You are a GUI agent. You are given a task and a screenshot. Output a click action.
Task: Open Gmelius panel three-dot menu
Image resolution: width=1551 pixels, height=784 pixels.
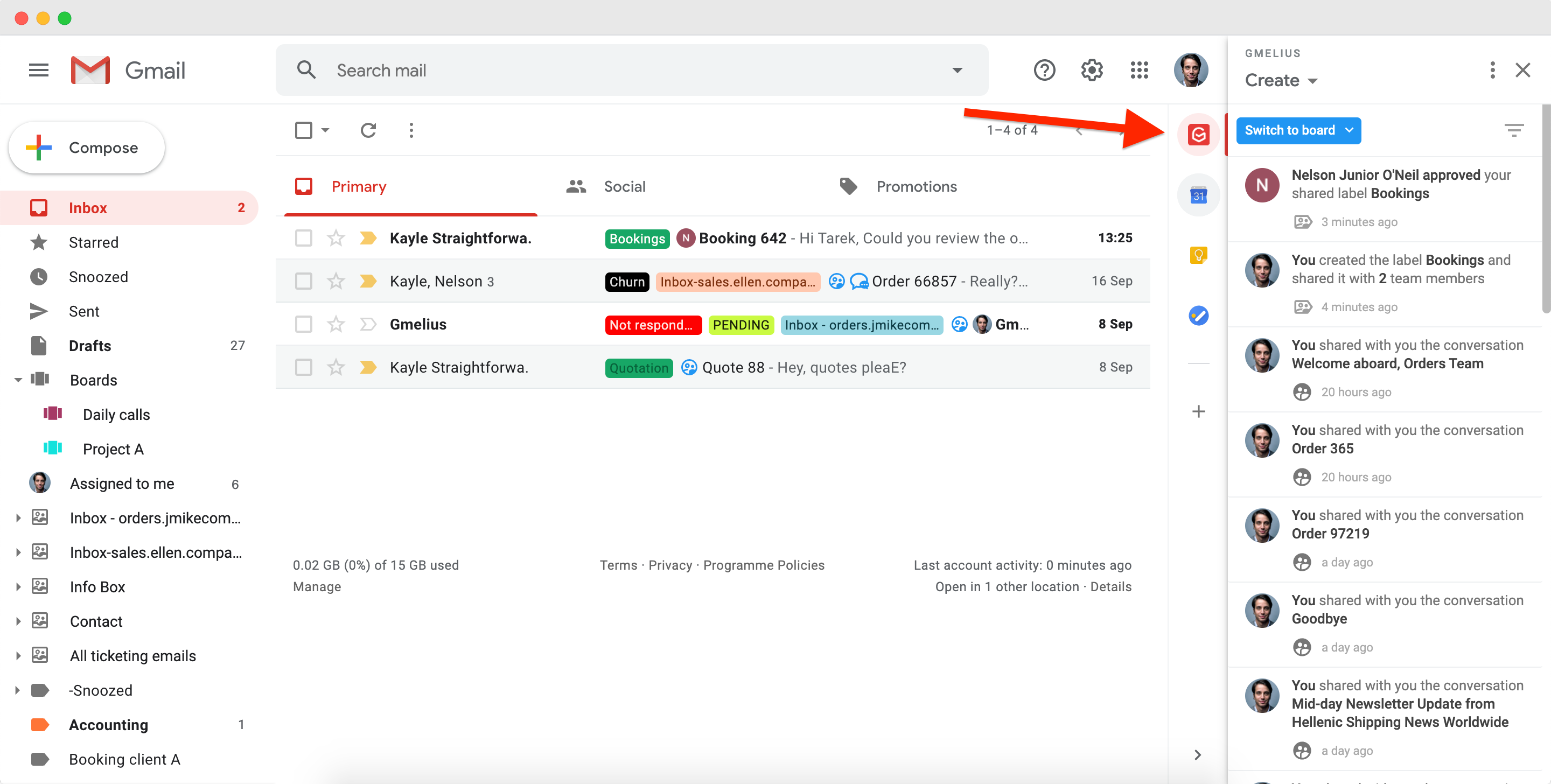[x=1492, y=71]
